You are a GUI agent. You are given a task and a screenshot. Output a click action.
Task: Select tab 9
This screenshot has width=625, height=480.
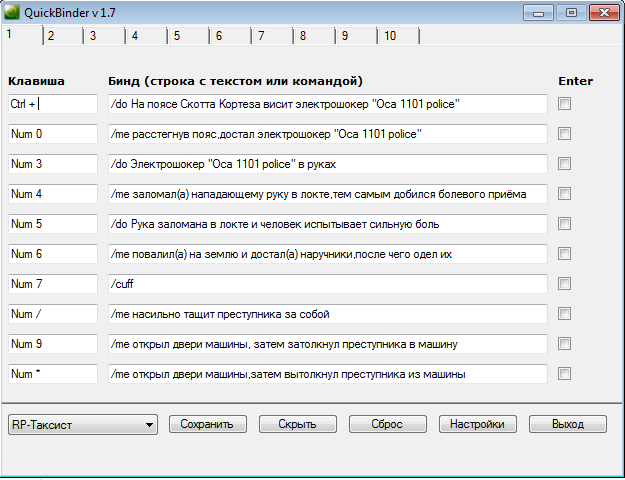pos(357,36)
